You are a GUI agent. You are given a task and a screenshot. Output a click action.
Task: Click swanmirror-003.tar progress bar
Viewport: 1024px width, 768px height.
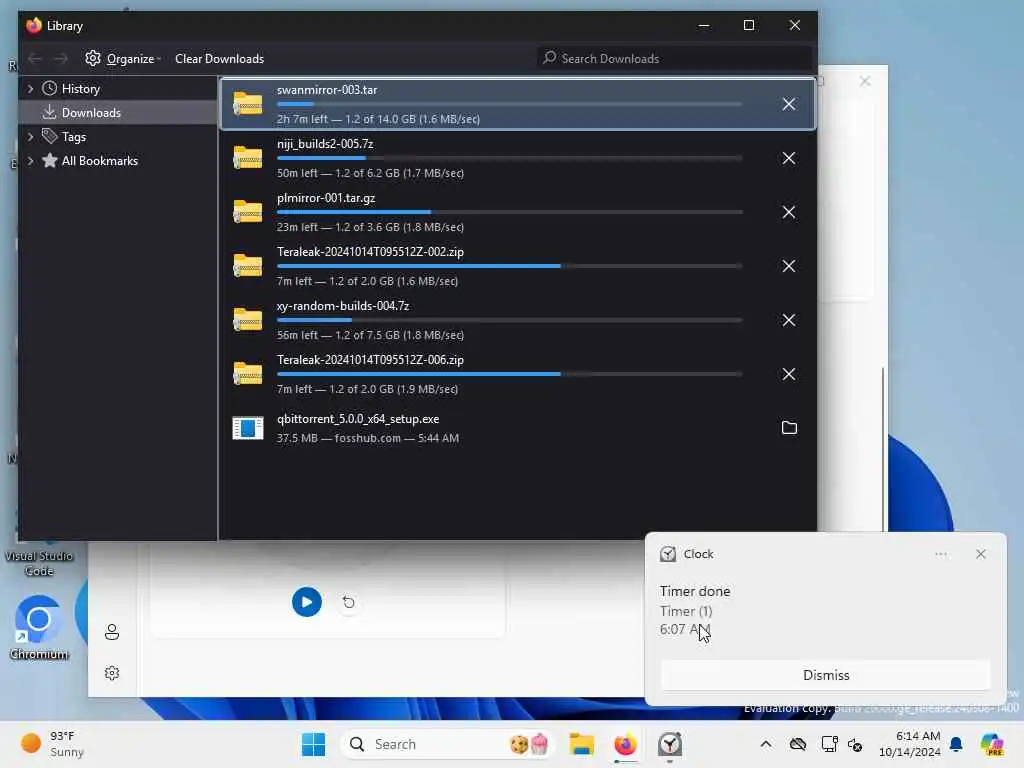click(x=509, y=104)
